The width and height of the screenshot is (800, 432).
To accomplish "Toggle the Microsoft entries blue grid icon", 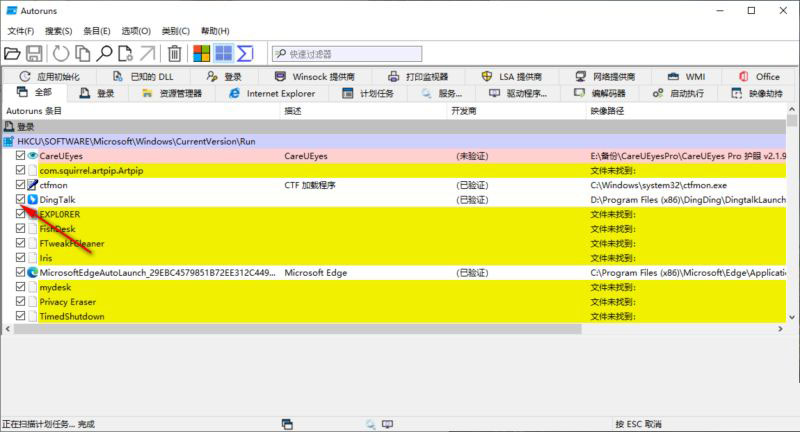I will [x=223, y=54].
